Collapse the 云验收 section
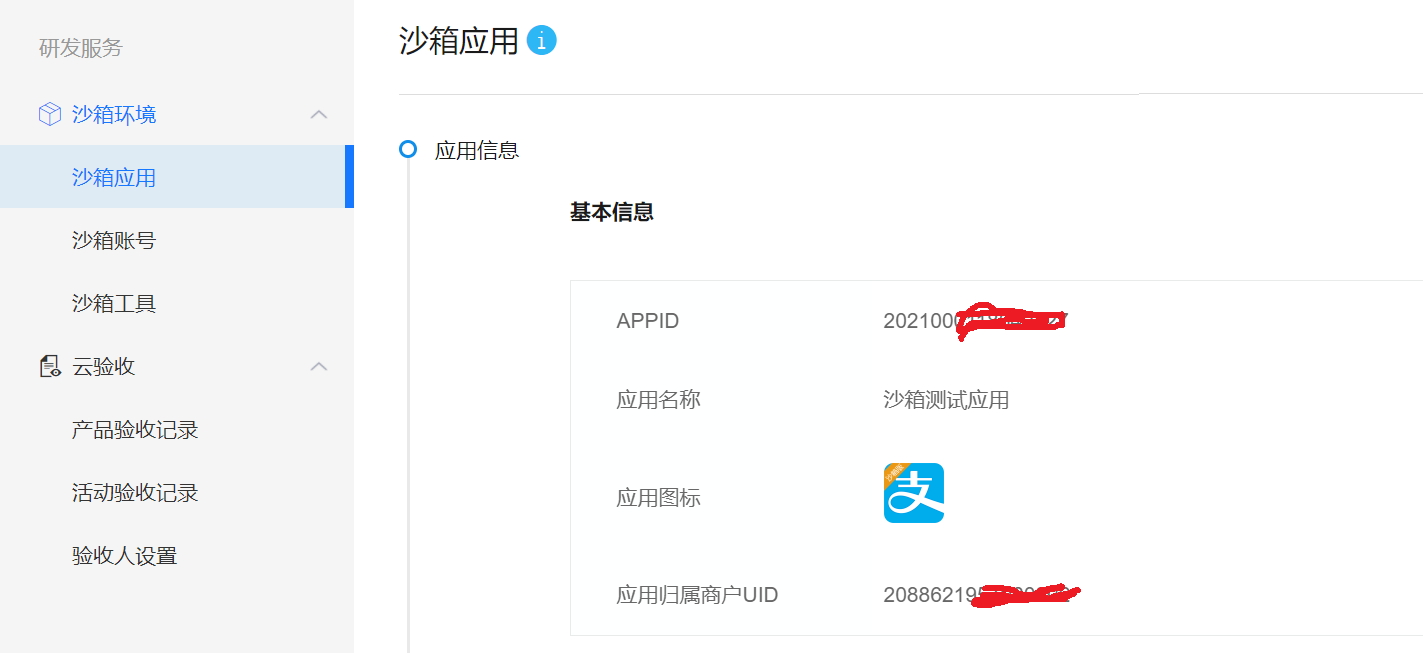This screenshot has width=1423, height=653. pos(318,366)
